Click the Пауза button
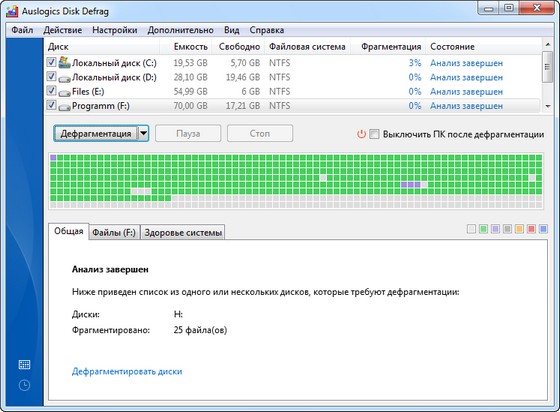Screen dimensions: 560x412 (188, 134)
